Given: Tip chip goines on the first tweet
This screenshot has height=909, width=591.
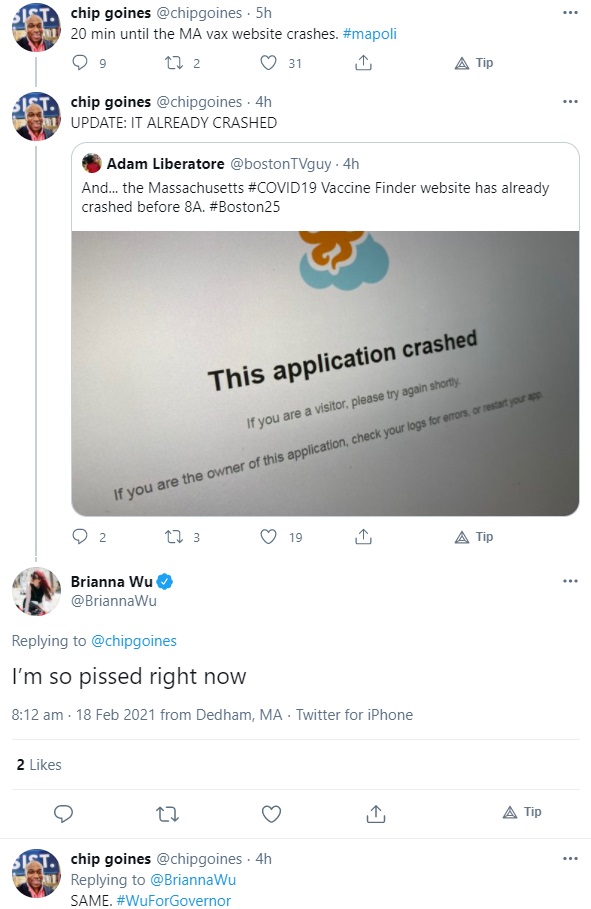Looking at the screenshot, I should coord(474,63).
